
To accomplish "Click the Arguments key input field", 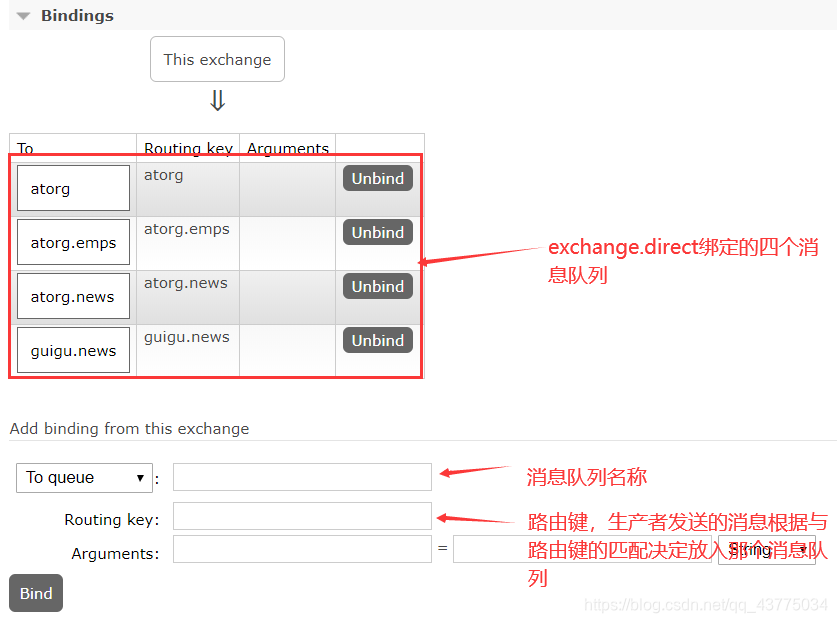I will [302, 549].
